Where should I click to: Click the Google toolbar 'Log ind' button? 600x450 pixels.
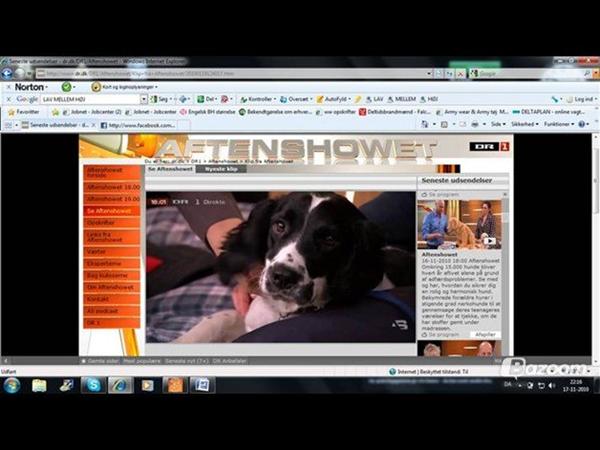[581, 99]
